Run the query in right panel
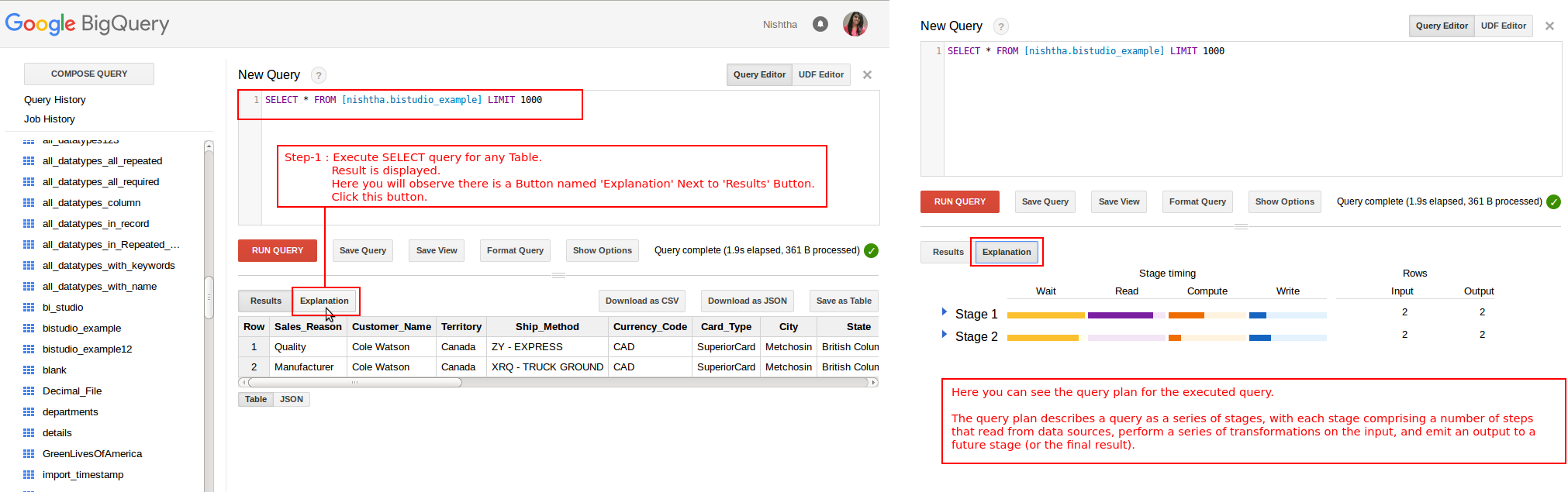The height and width of the screenshot is (499, 1568). pos(960,201)
